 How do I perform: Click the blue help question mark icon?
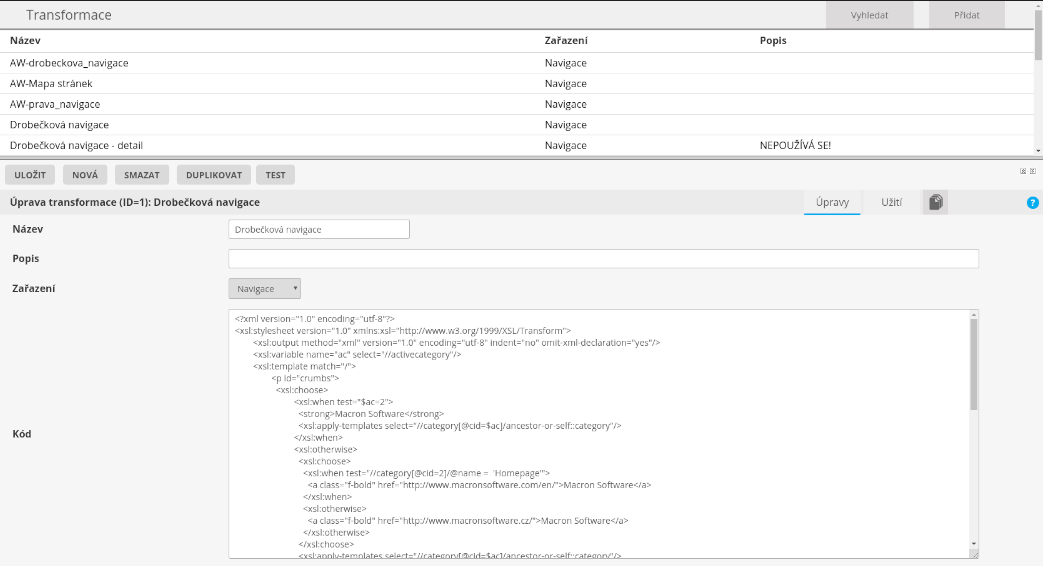tap(1033, 203)
